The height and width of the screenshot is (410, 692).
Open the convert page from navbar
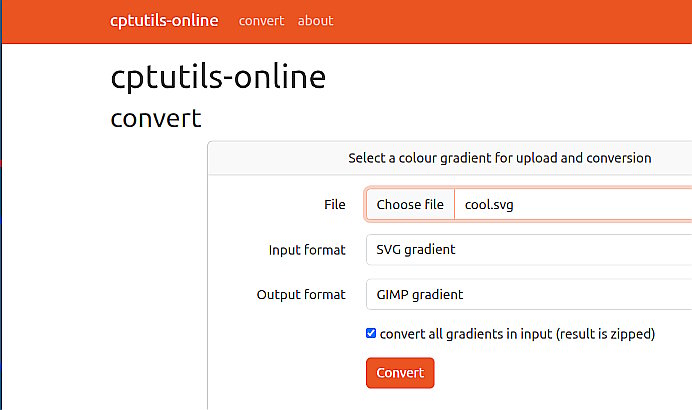261,21
